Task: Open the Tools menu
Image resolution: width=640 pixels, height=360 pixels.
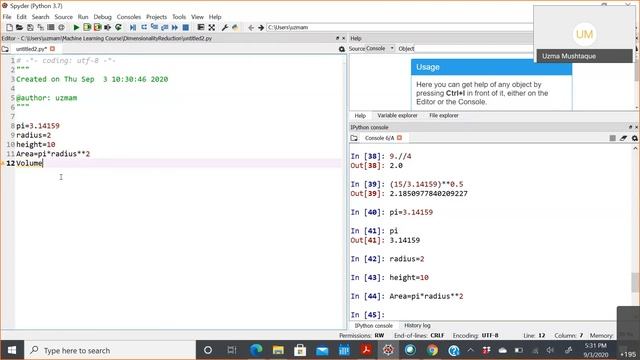Action: (179, 17)
